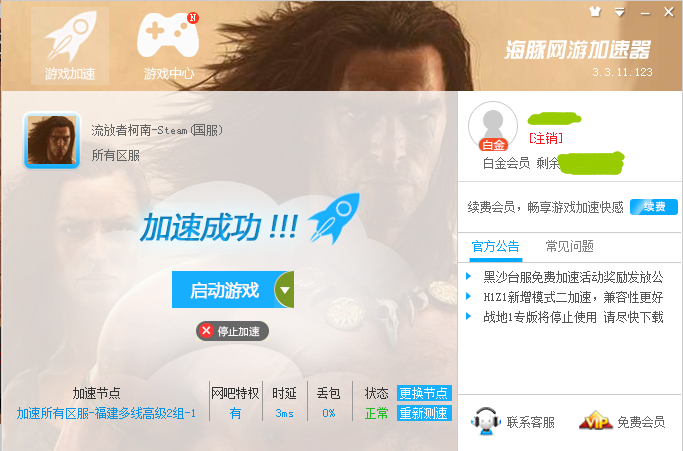Open the 黑沙台服免费加速活动 announcement
This screenshot has height=451, width=683.
pyautogui.click(x=573, y=277)
